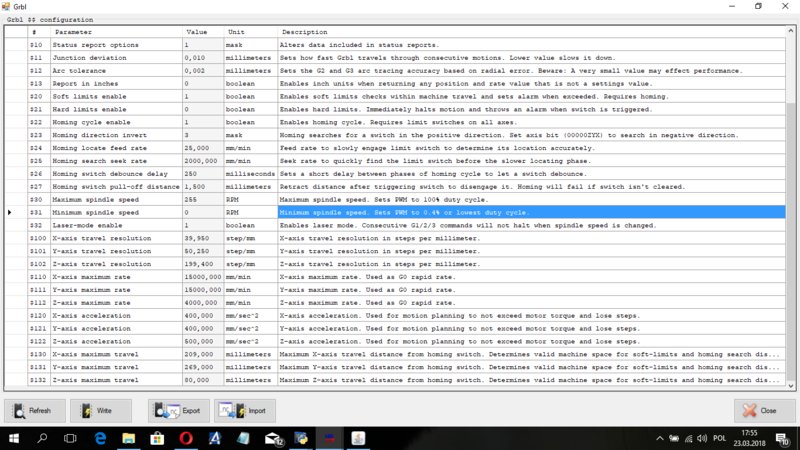
Task: Click the Laser-mode enable description text
Action: pos(468,226)
